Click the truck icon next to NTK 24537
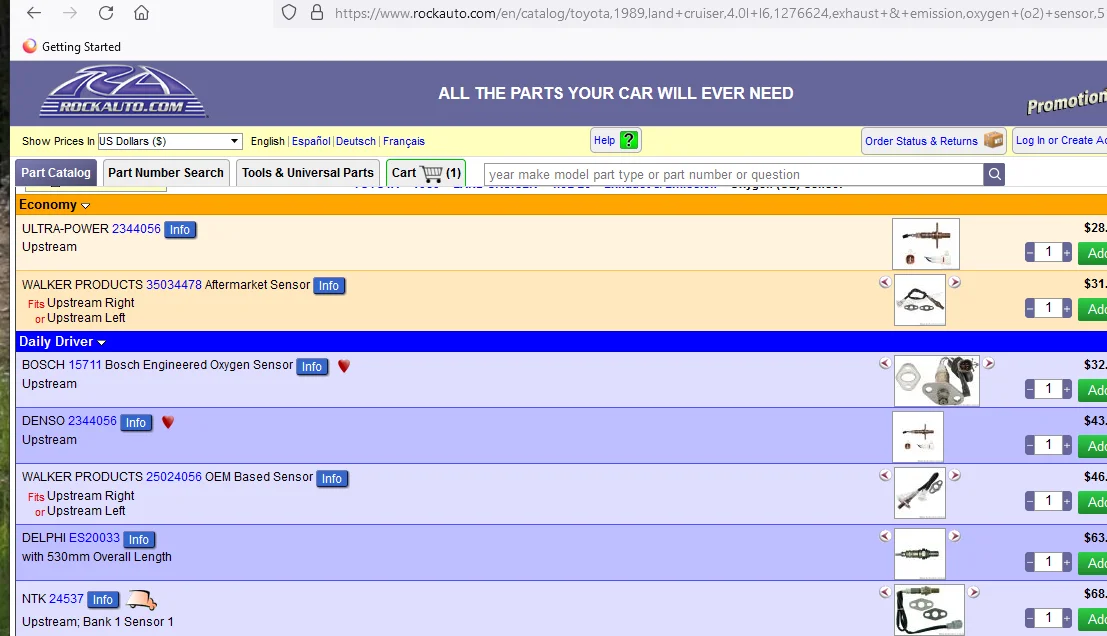This screenshot has width=1107, height=636. (x=141, y=600)
